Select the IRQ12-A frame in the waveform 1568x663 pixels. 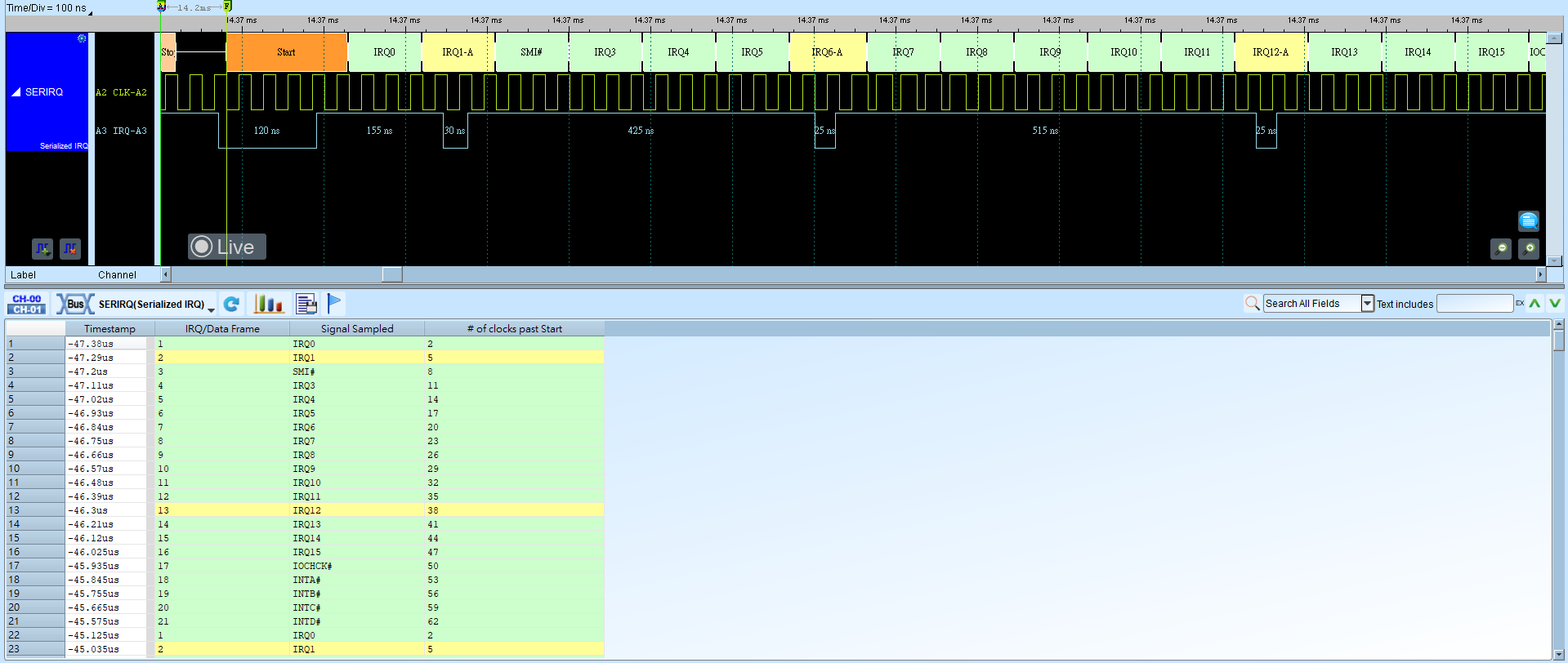tap(1271, 52)
